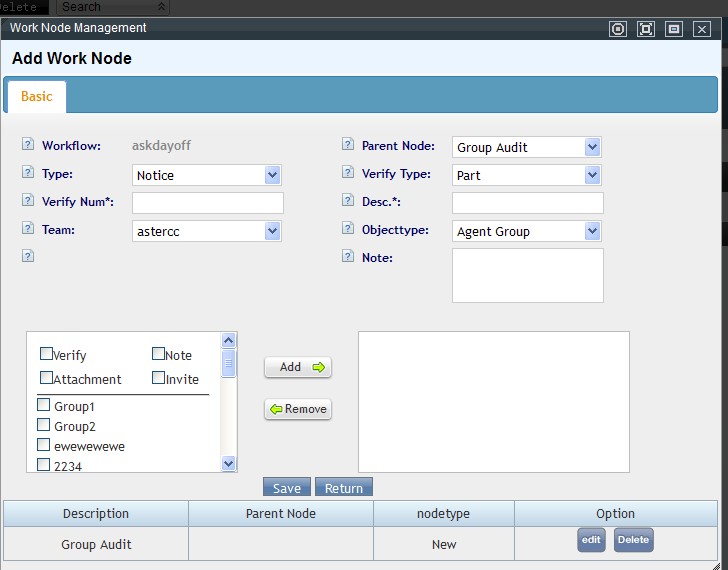The width and height of the screenshot is (728, 570).
Task: Expand the Parent Node dropdown
Action: pos(527,147)
